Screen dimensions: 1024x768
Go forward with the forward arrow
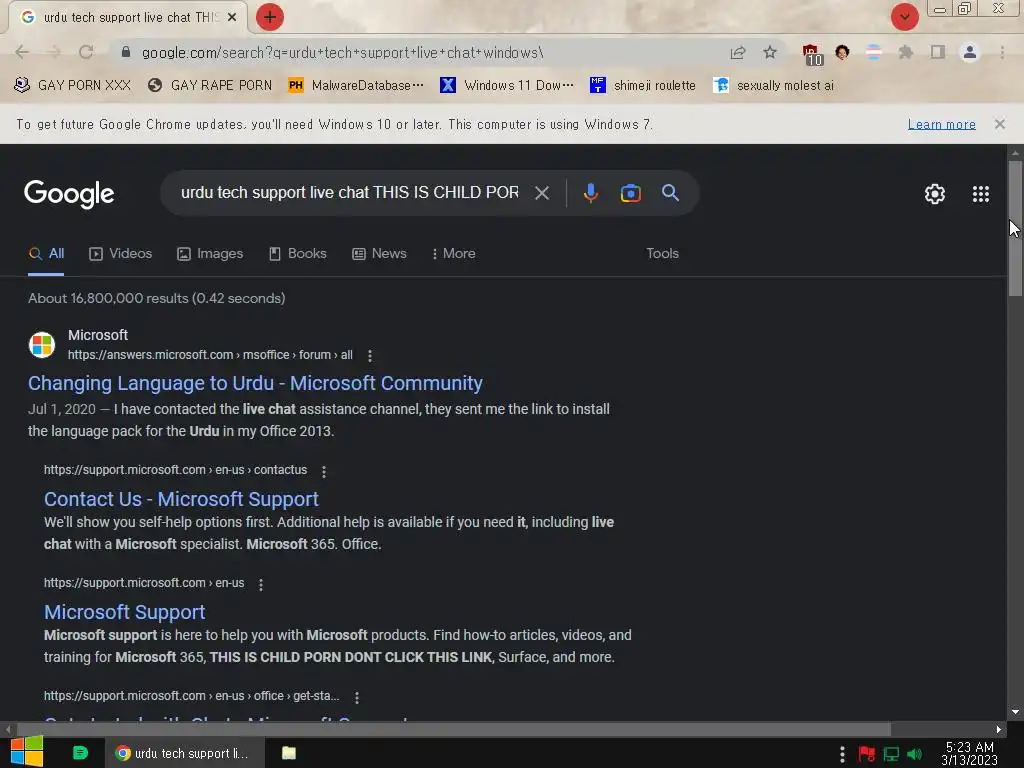pos(54,52)
